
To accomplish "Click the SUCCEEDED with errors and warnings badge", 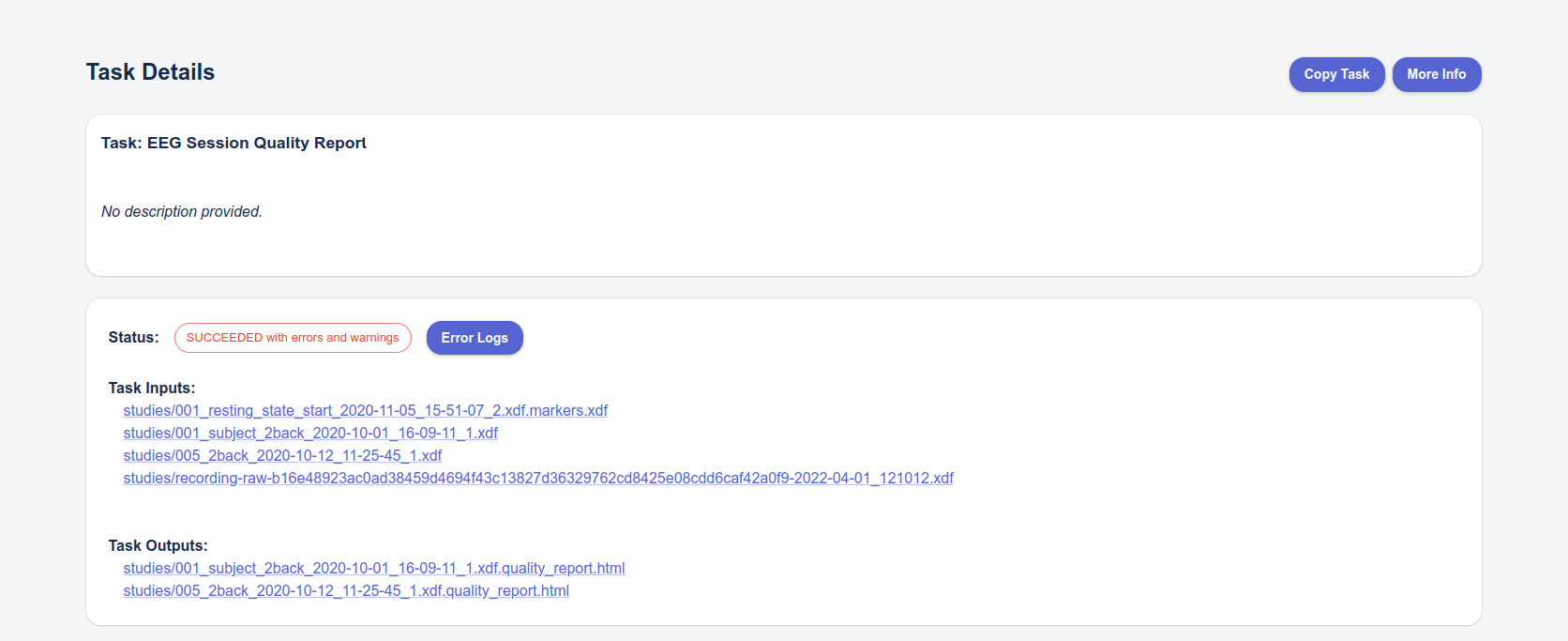I will point(293,338).
